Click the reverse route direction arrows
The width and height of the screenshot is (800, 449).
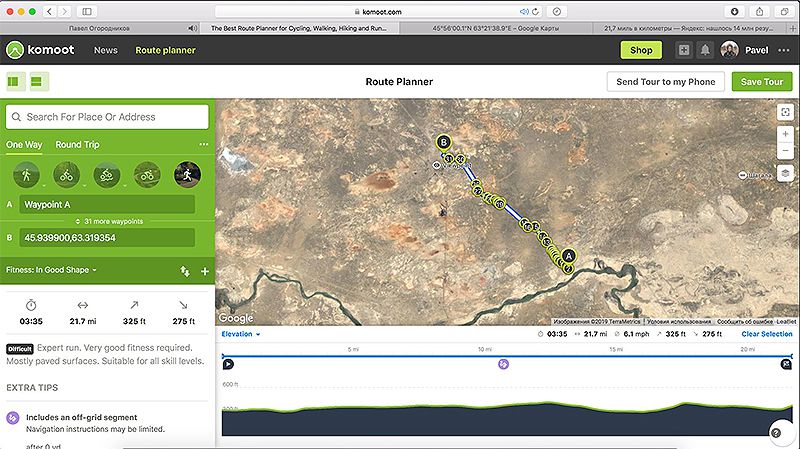pyautogui.click(x=185, y=271)
